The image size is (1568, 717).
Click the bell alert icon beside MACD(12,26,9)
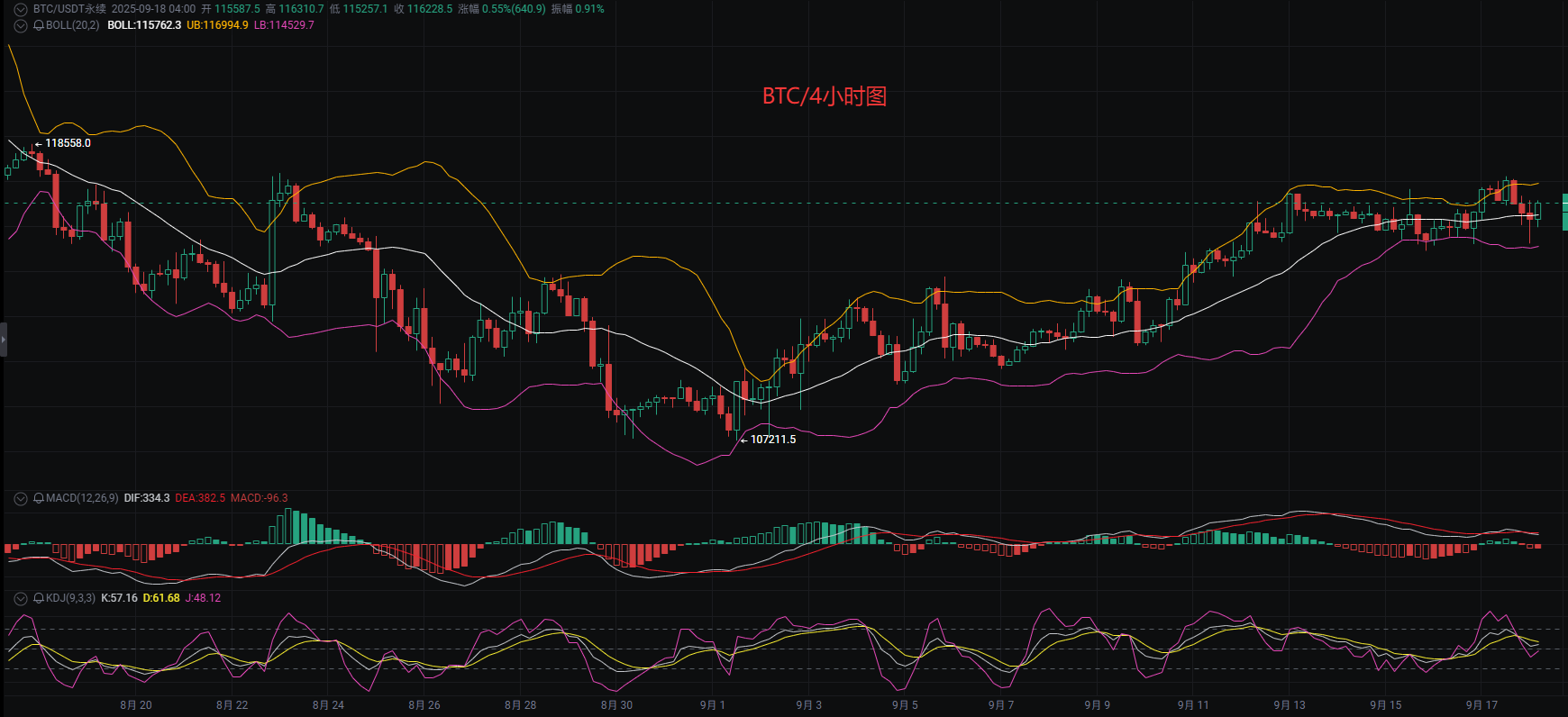click(39, 498)
